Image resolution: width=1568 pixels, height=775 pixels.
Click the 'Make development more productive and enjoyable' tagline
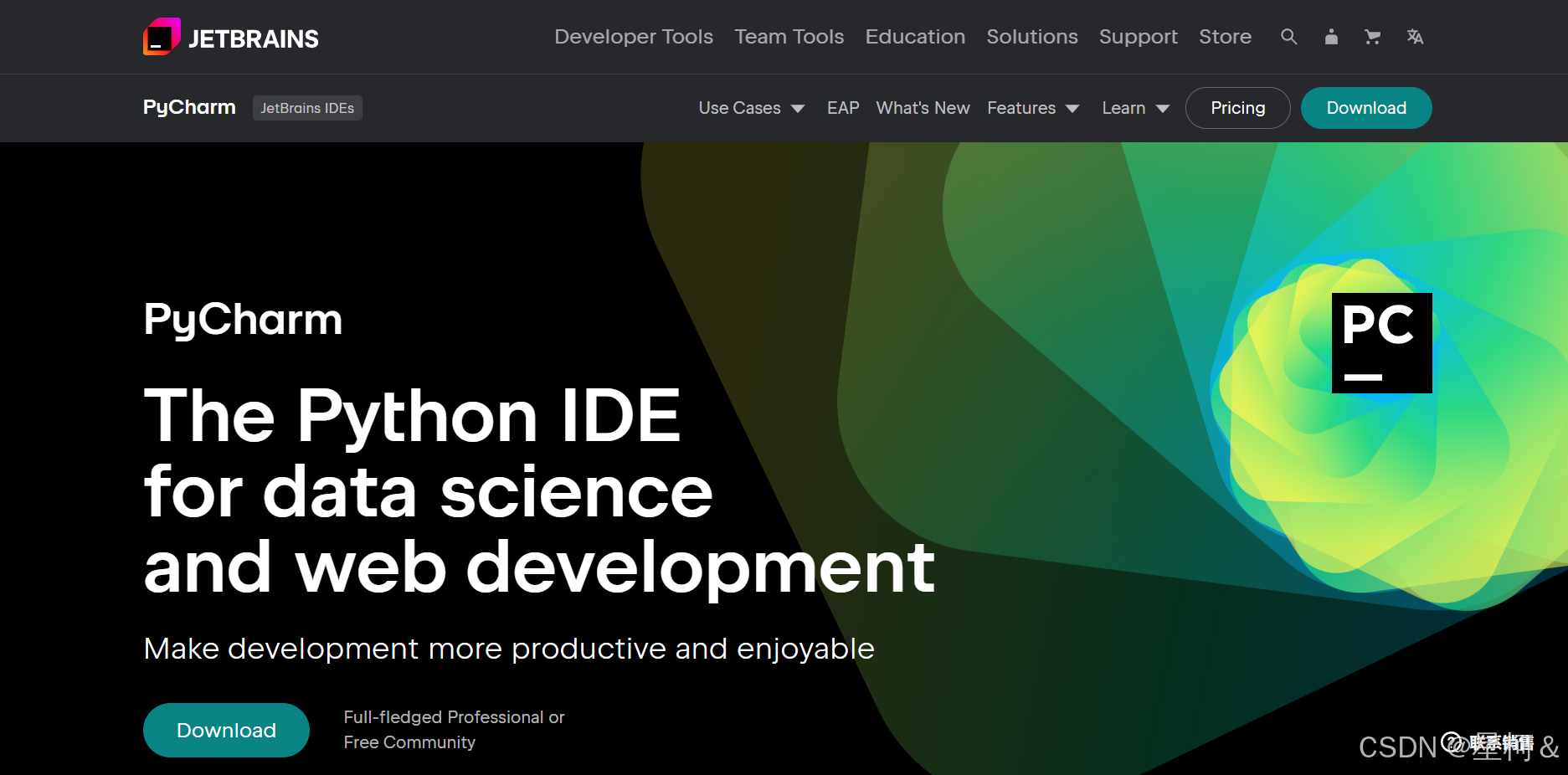click(x=509, y=649)
